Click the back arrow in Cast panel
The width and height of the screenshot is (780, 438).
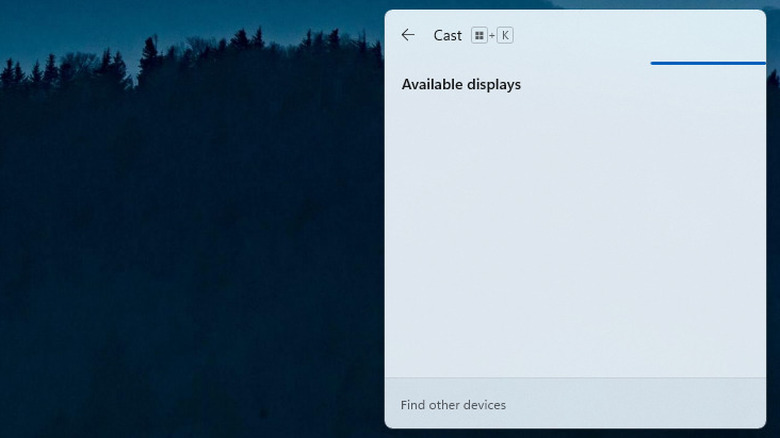click(x=408, y=35)
